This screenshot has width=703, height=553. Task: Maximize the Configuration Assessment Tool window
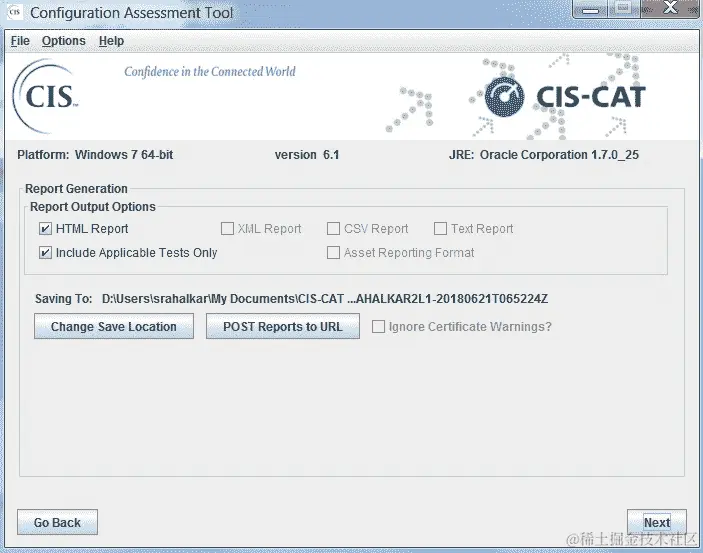[624, 9]
